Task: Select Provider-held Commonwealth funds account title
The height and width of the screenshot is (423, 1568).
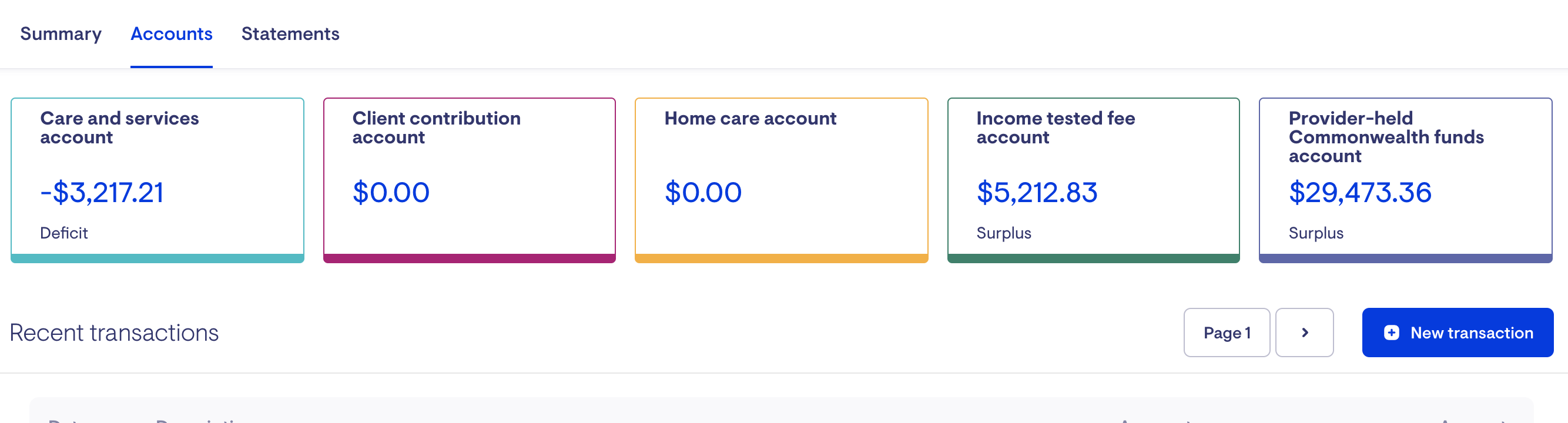Action: 1386,137
